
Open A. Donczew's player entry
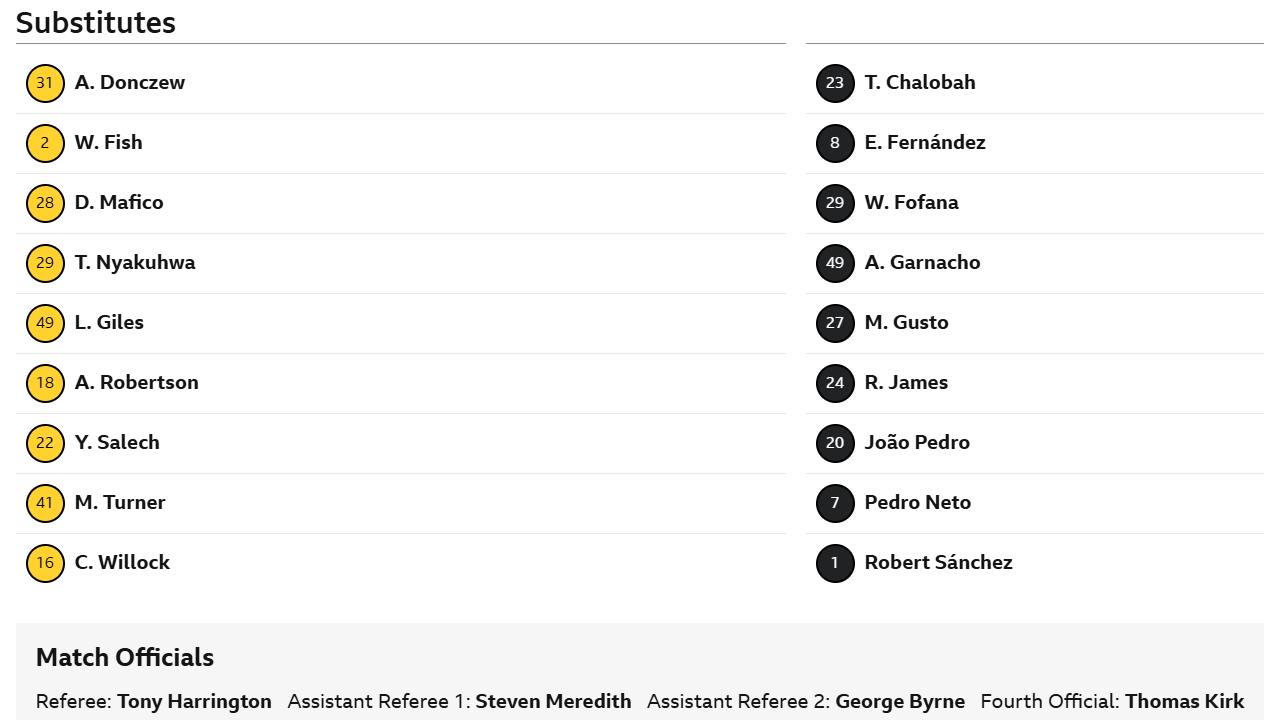130,82
